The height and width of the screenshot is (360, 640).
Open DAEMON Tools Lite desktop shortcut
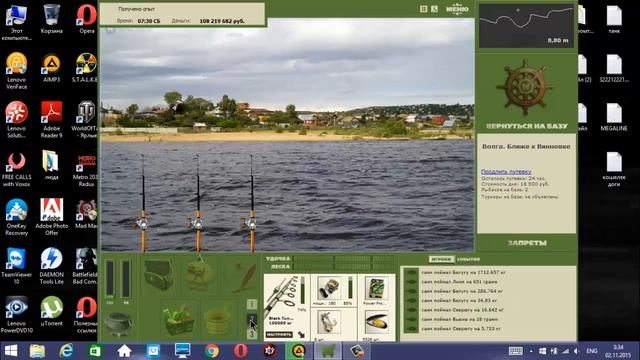[x=51, y=266]
